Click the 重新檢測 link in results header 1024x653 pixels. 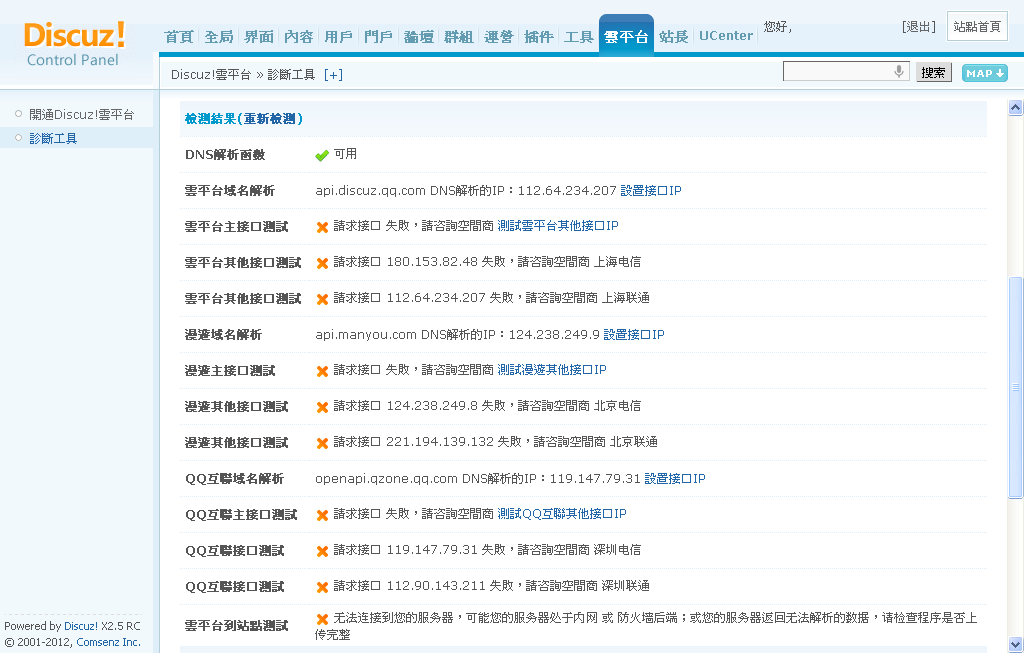269,119
